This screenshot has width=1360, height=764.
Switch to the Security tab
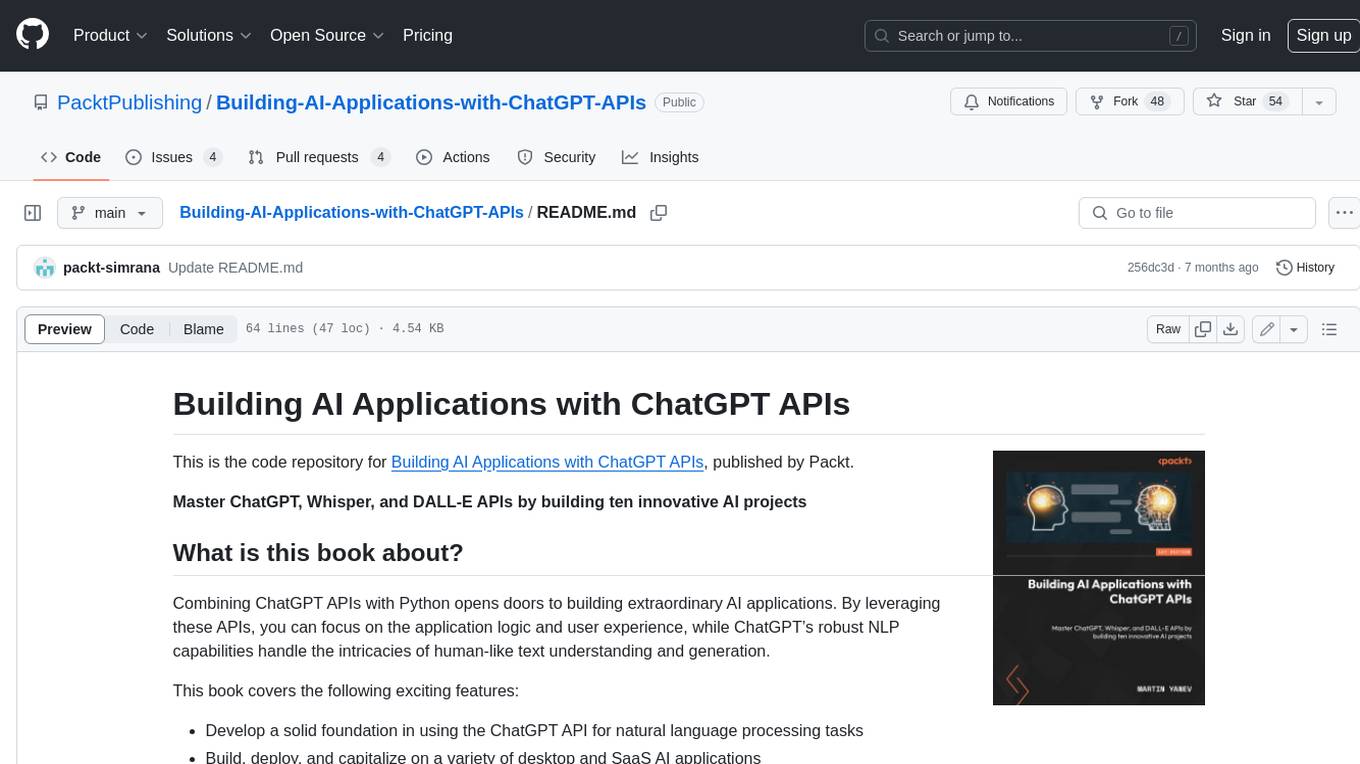[x=556, y=157]
